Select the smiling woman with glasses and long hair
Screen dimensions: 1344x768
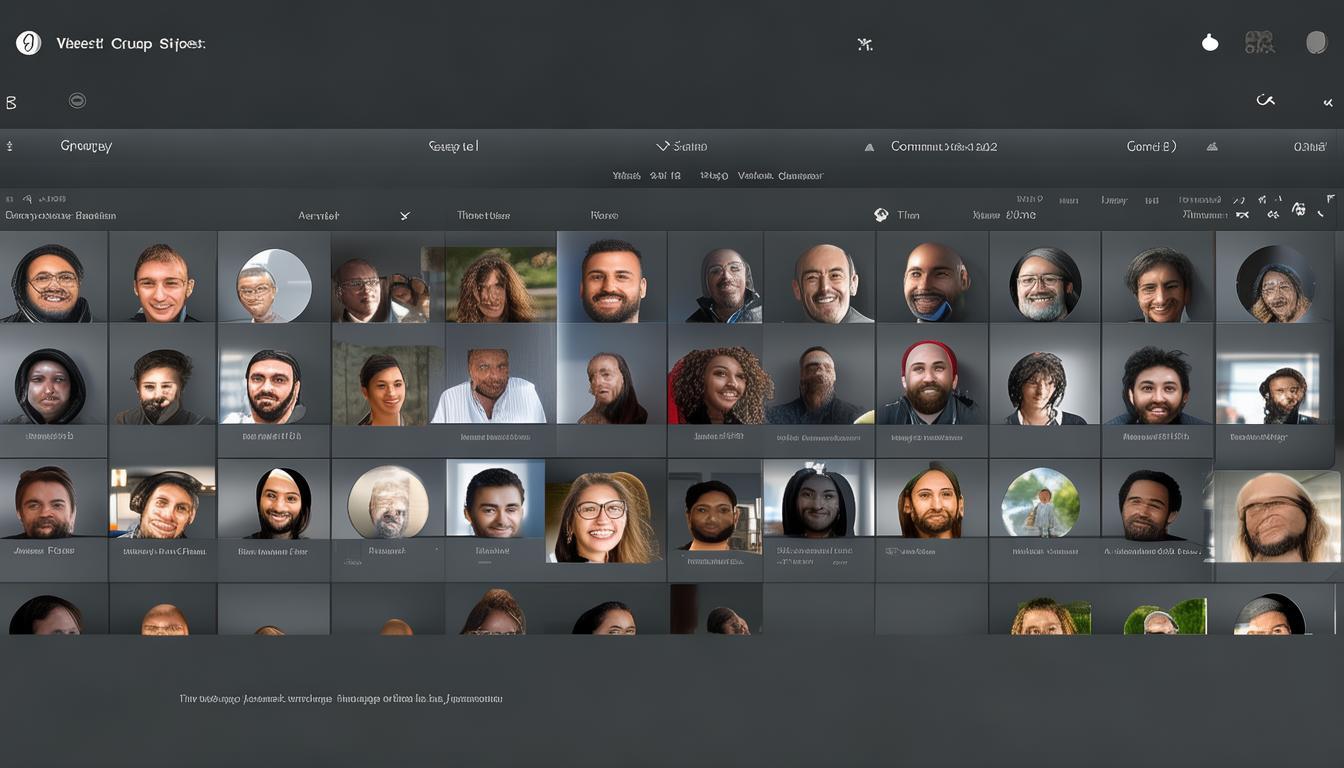pyautogui.click(x=605, y=518)
